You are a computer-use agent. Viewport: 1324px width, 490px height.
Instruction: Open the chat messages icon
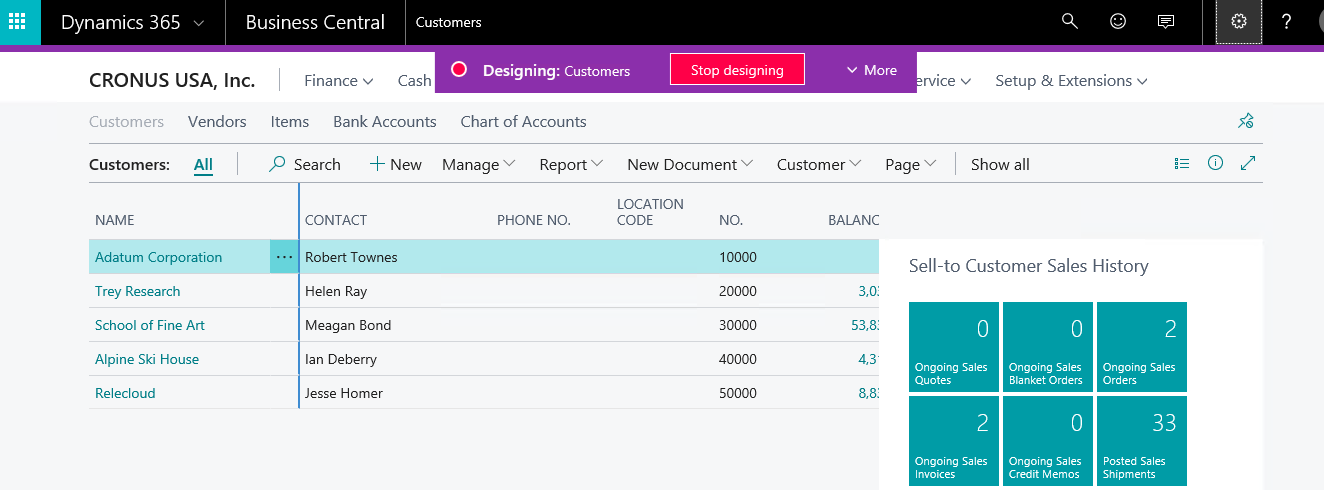(1165, 22)
